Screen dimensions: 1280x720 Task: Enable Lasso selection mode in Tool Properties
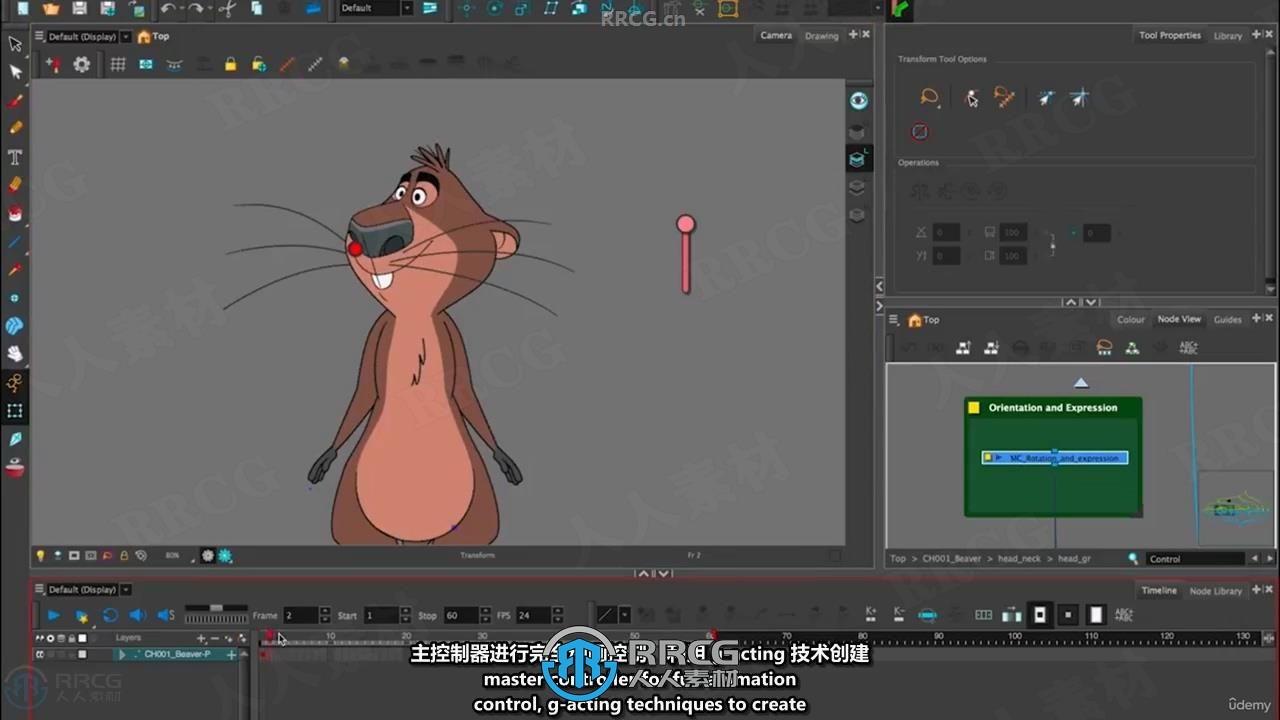(929, 97)
